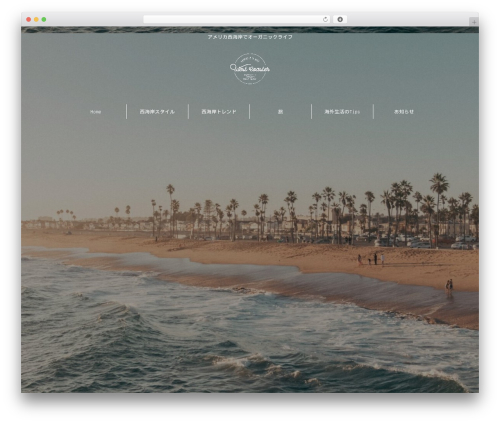Reload the page with the refresh icon

[x=325, y=19]
